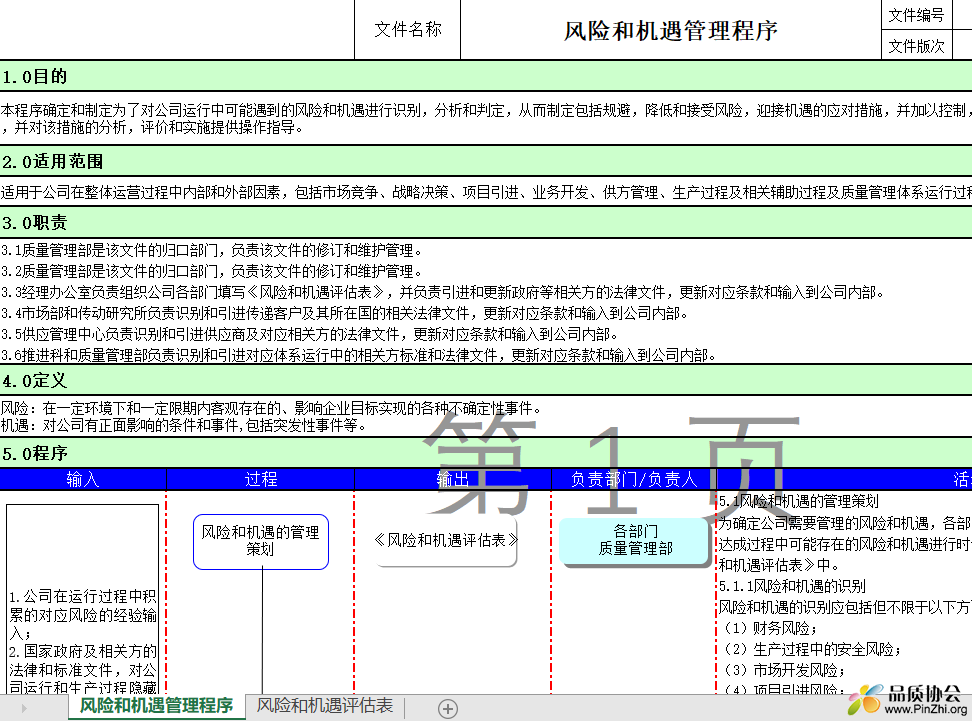Viewport: 972px width, 721px height.
Task: Click the 机遇 definition line
Action: coord(183,425)
